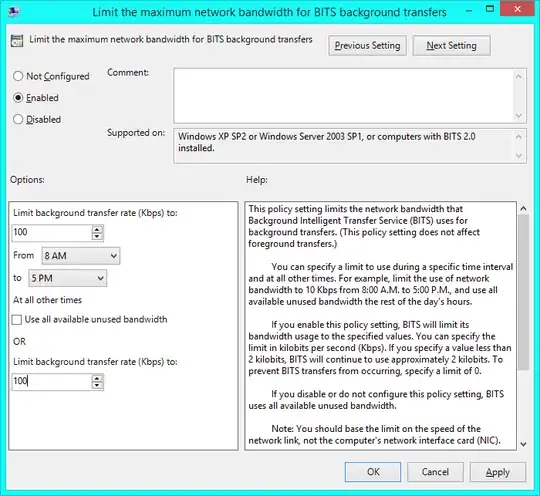Click the Supported on text about Windows XP SP2
540x496 pixels.
[x=326, y=142]
